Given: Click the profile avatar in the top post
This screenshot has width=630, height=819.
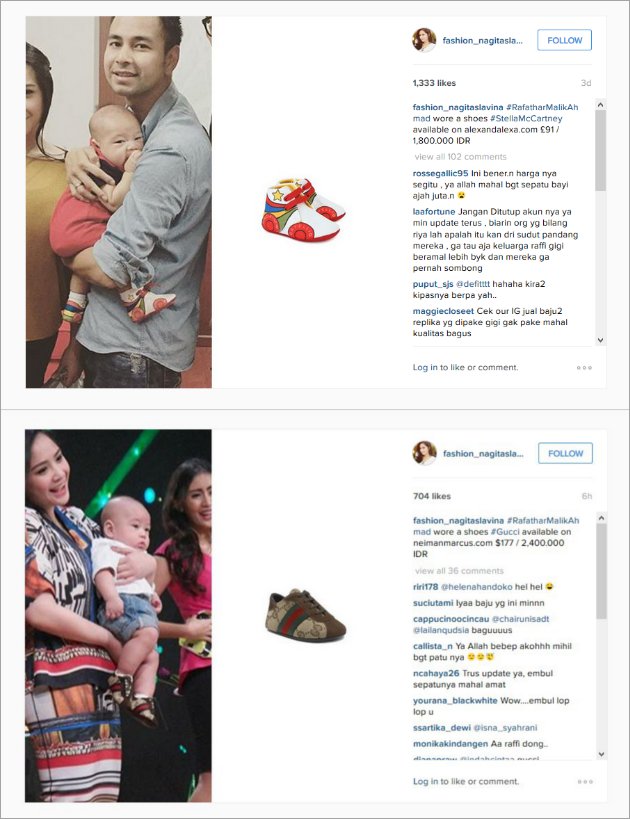Looking at the screenshot, I should 424,40.
